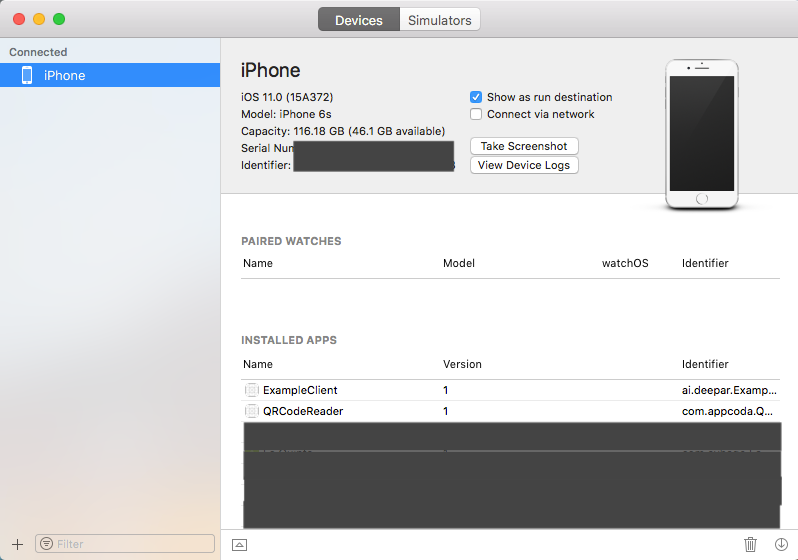The image size is (798, 560).
Task: Select the Devices tab
Action: 359,20
